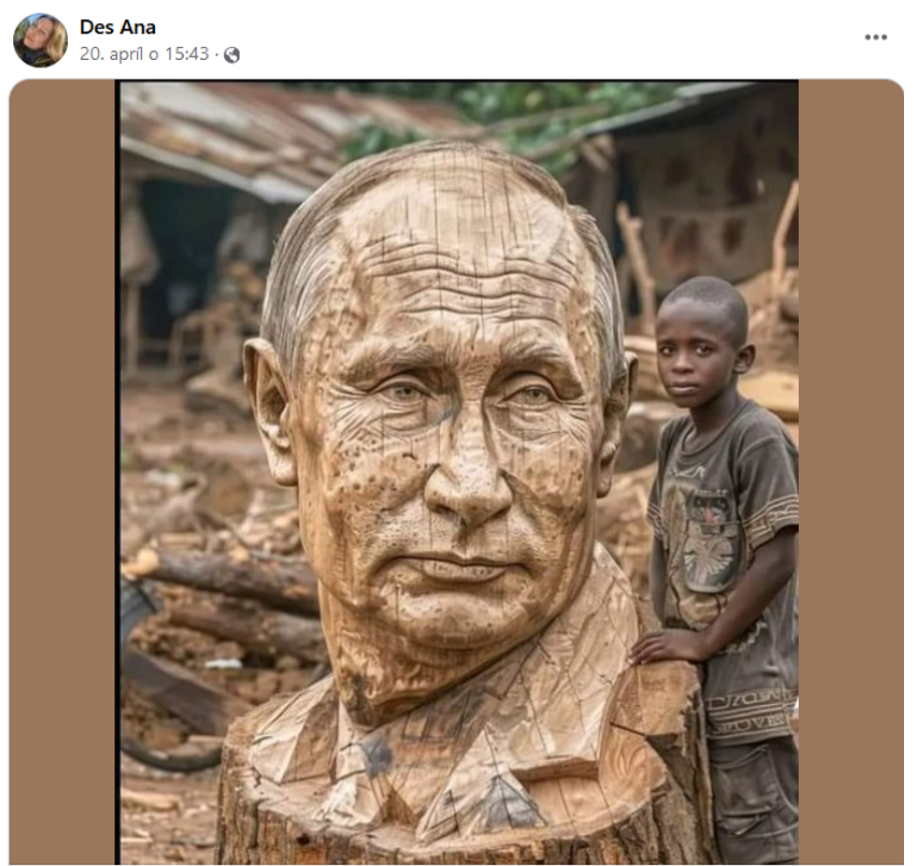The image size is (914, 866).
Task: Open the posted photo in viewer
Action: pos(458,472)
